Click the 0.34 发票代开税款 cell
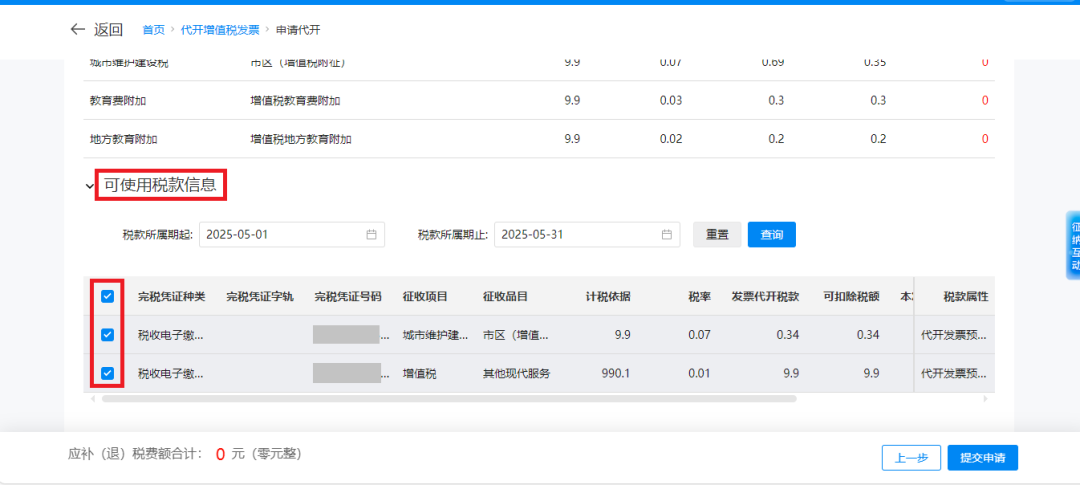Viewport: 1080px width, 486px height. click(x=787, y=335)
